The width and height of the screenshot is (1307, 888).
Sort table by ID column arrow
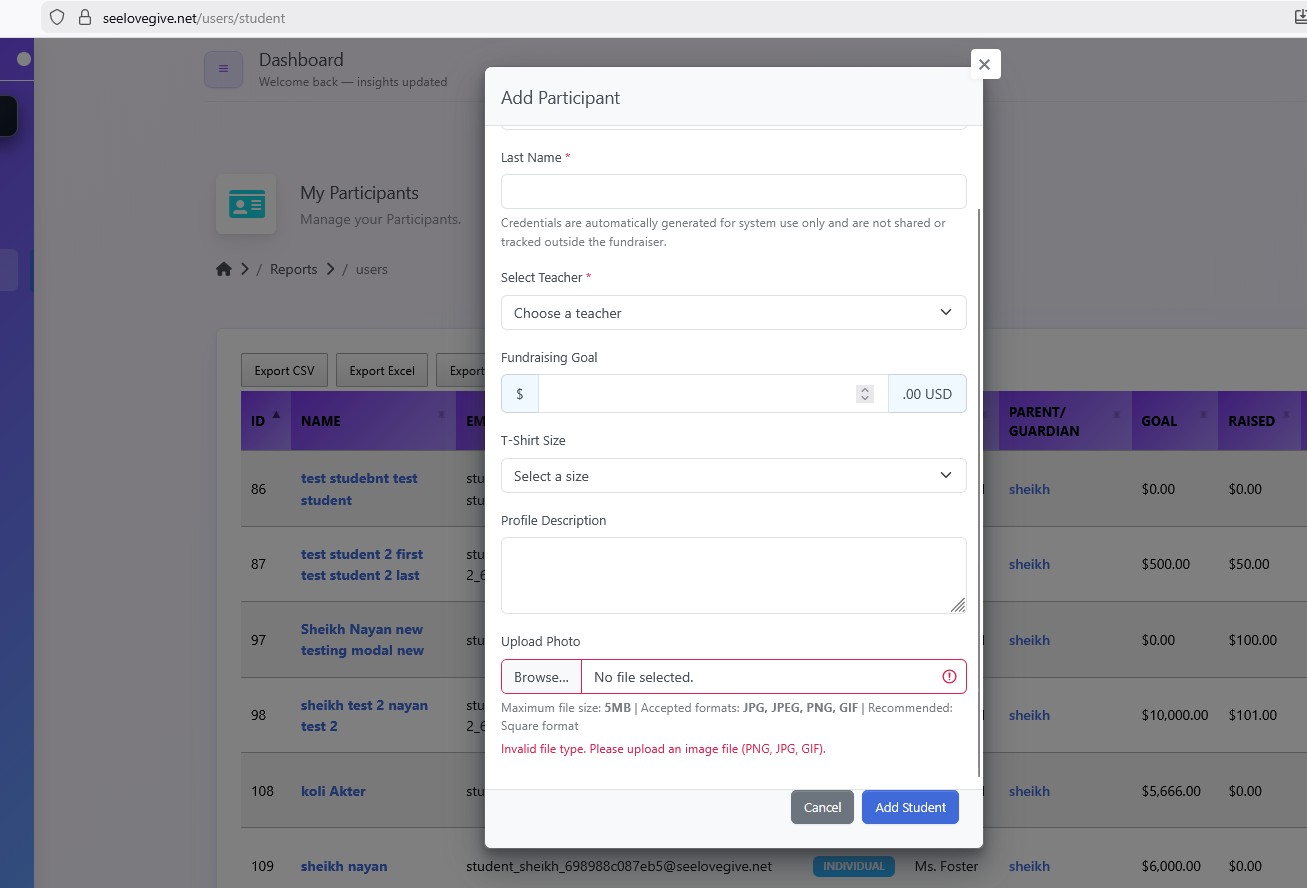[276, 415]
